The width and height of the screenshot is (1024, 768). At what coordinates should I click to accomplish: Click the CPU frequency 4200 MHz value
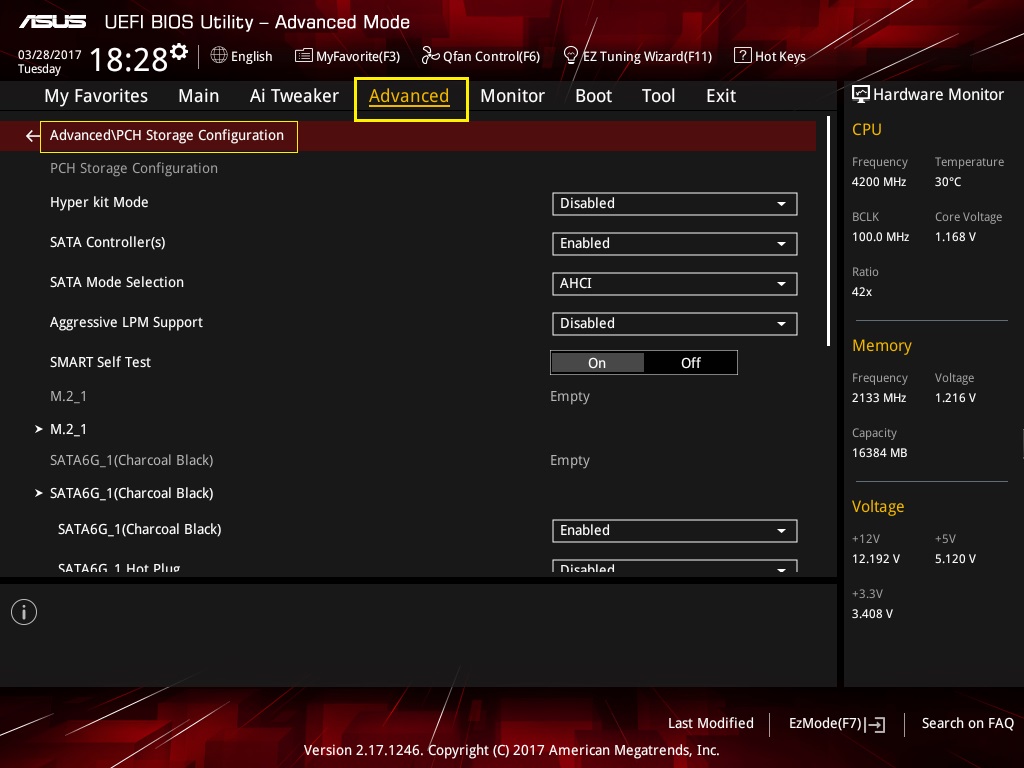[x=878, y=182]
